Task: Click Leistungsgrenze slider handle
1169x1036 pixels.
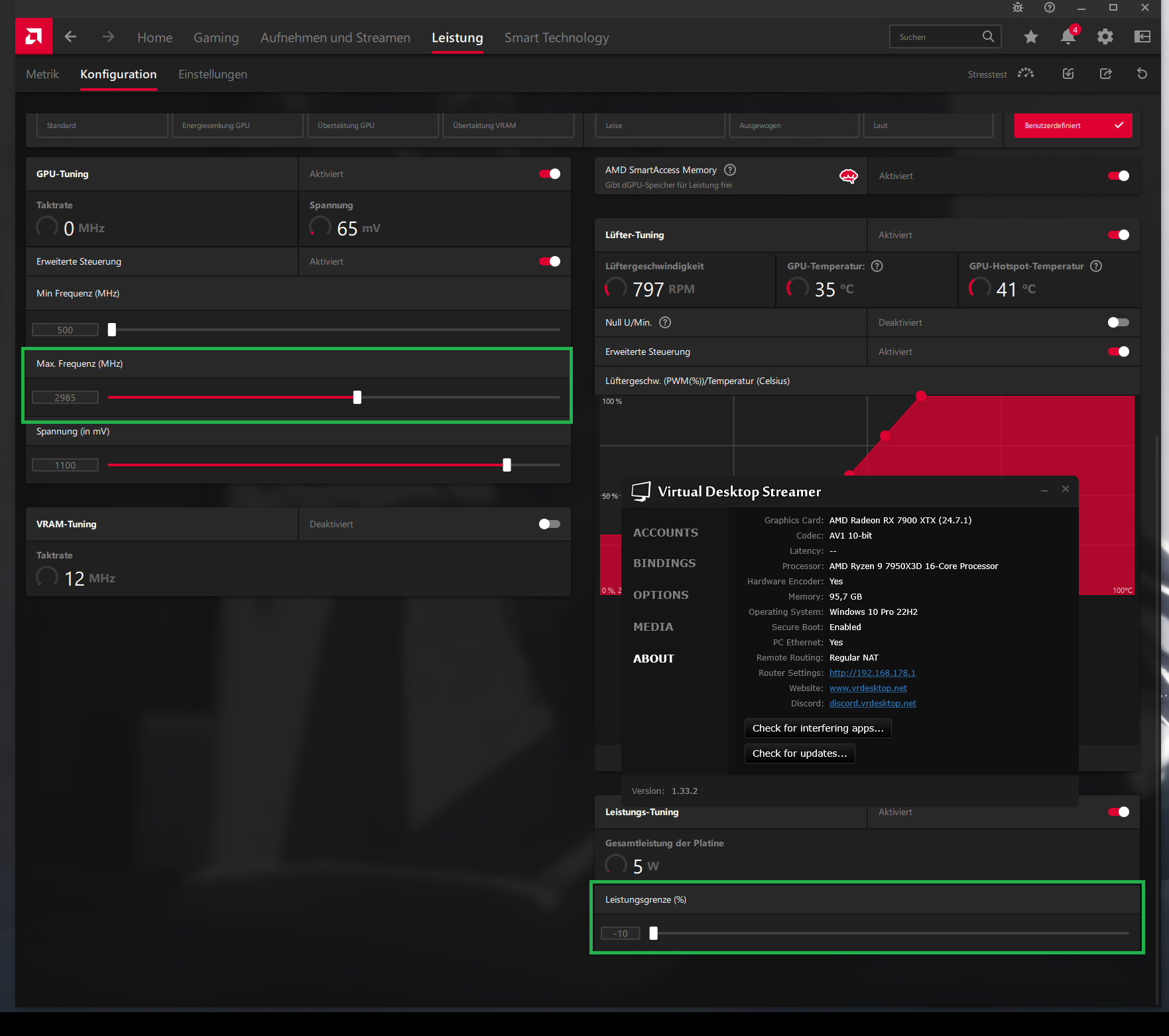Action: [x=654, y=933]
